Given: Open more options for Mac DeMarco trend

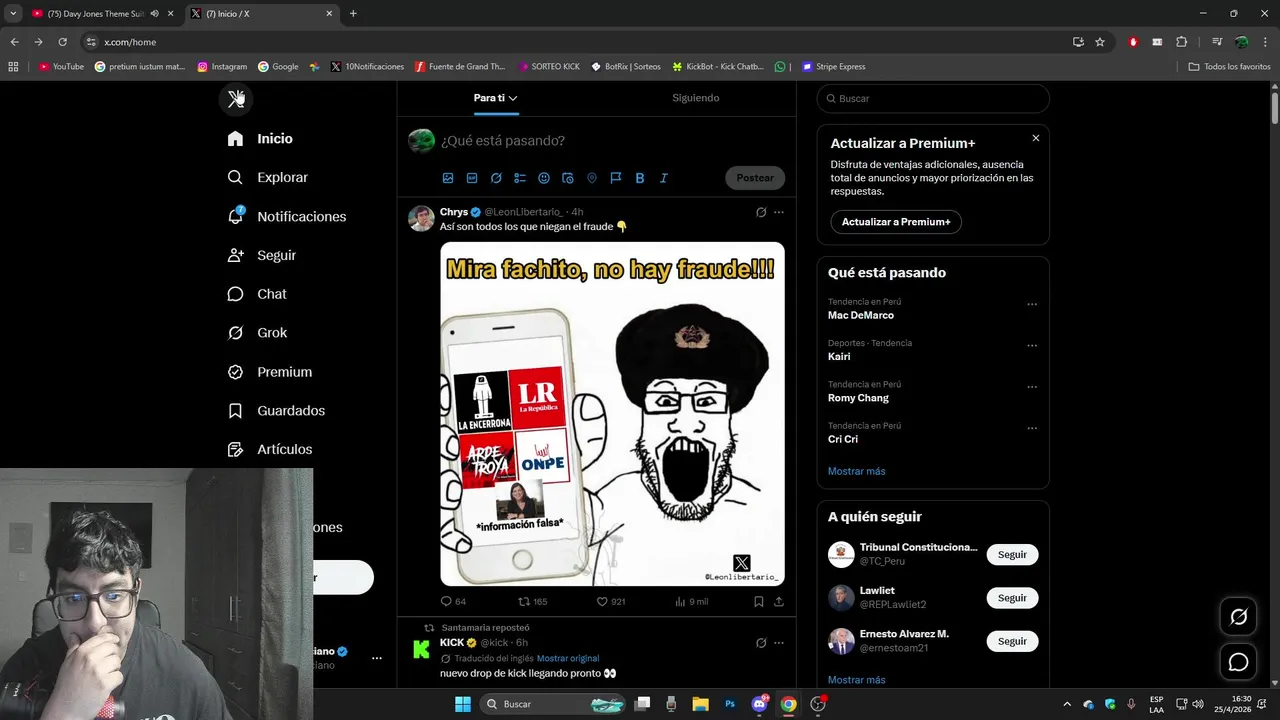Looking at the screenshot, I should [1032, 304].
